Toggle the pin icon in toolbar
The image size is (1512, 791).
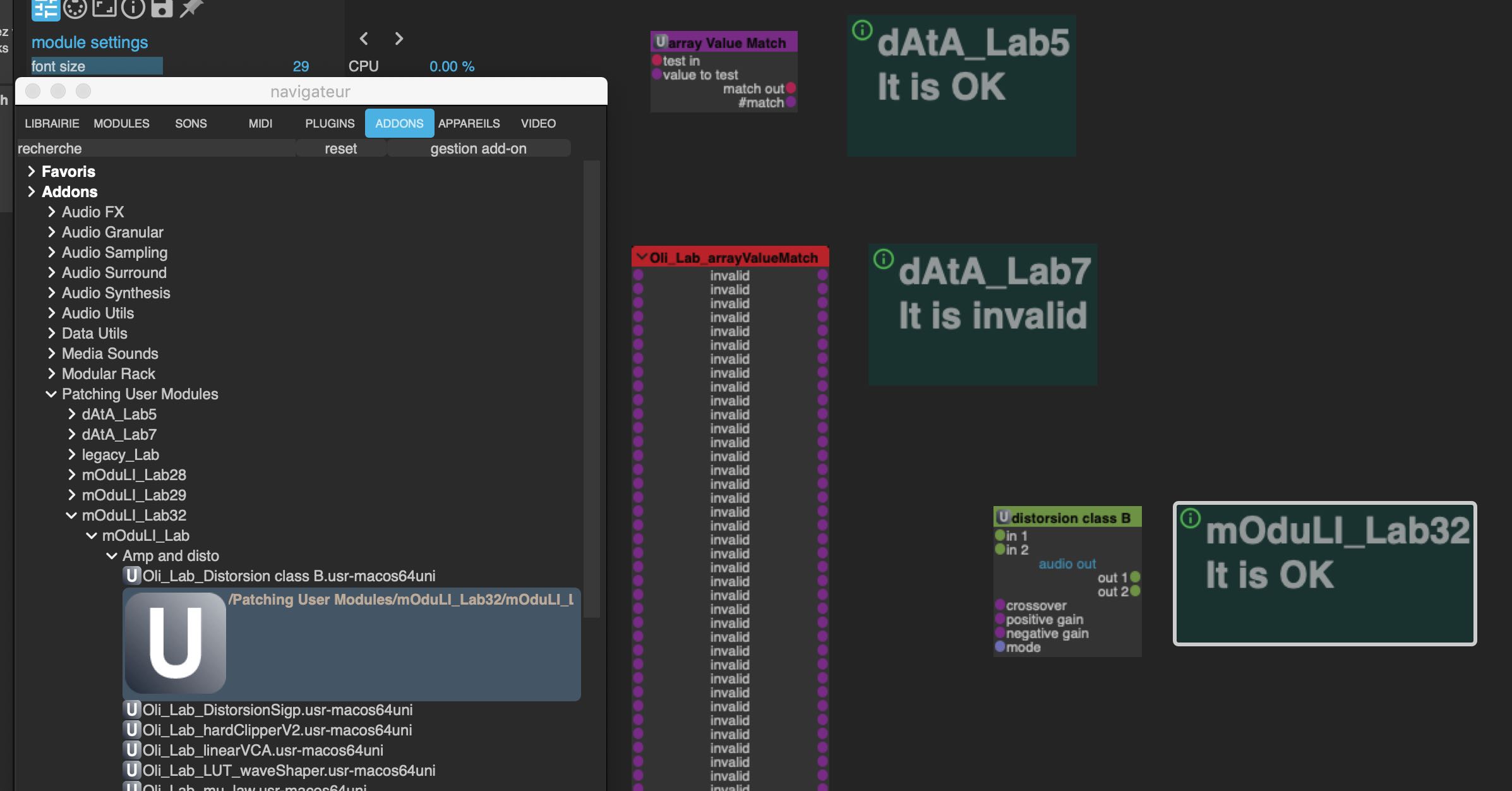click(x=191, y=8)
